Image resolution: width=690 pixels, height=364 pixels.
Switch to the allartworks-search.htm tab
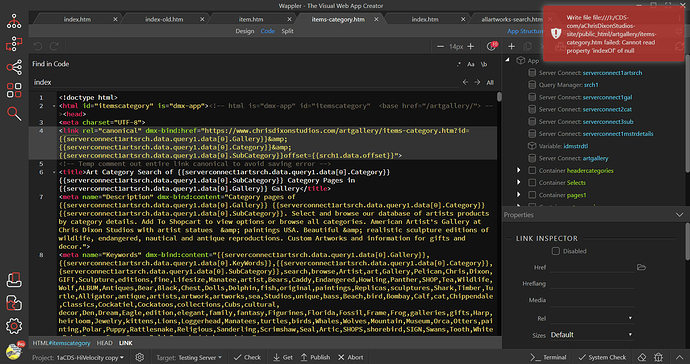(511, 19)
